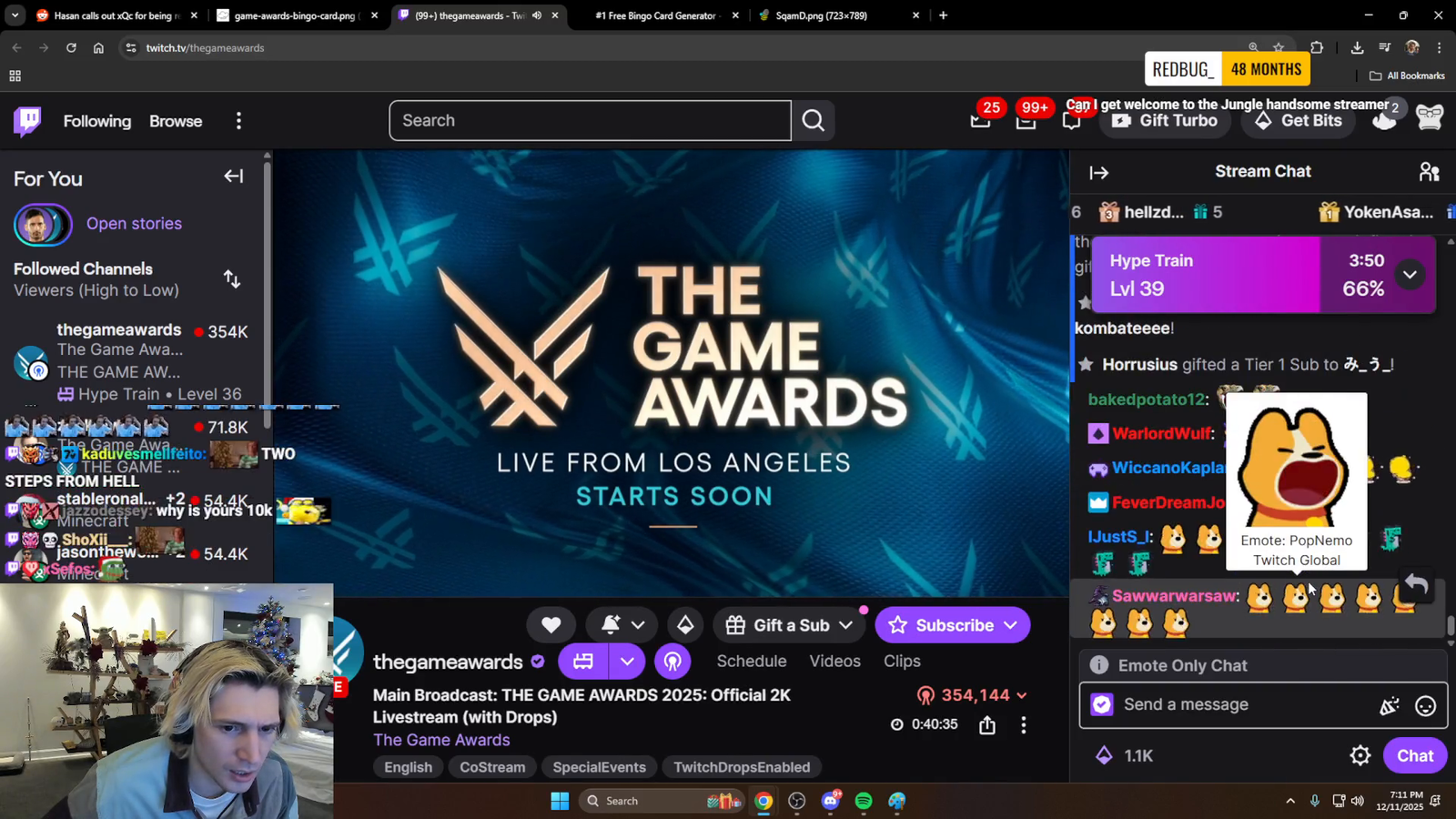Click the Emote Only Chat info icon
Viewport: 1456px width, 819px height.
point(1099,665)
